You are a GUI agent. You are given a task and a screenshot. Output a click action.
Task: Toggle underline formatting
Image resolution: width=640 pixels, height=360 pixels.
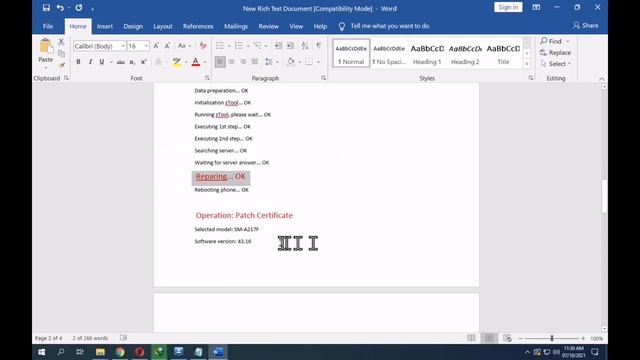click(x=102, y=62)
